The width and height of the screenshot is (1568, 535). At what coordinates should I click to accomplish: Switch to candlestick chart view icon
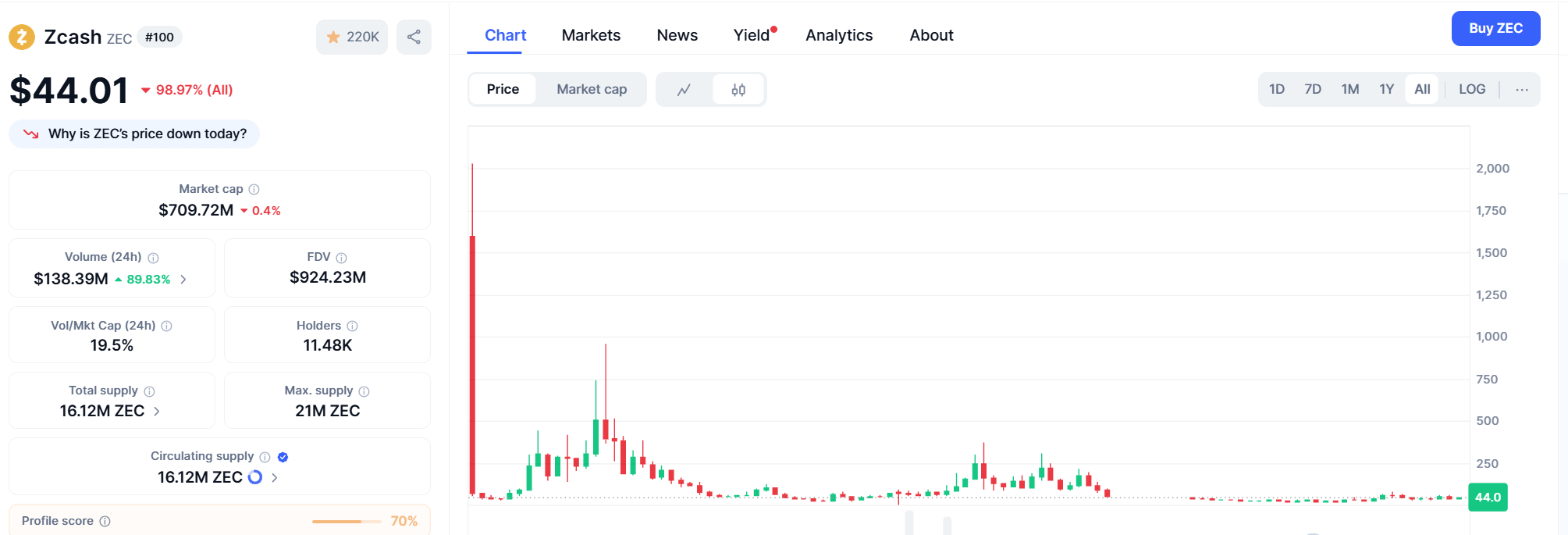[738, 90]
